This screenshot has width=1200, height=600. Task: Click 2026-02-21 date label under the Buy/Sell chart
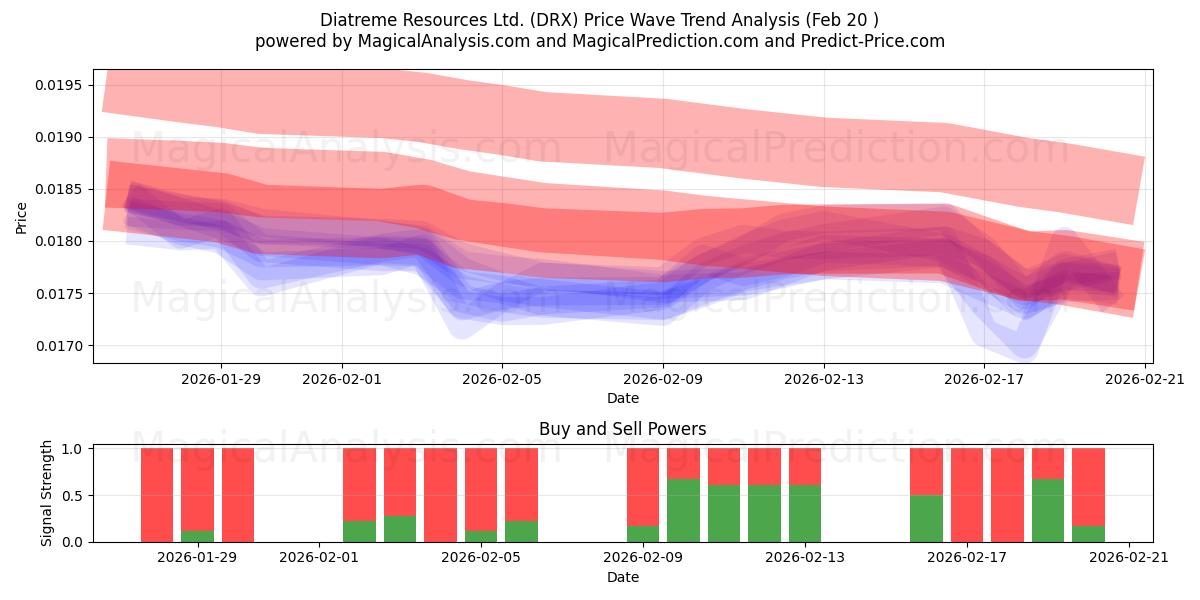point(1129,558)
